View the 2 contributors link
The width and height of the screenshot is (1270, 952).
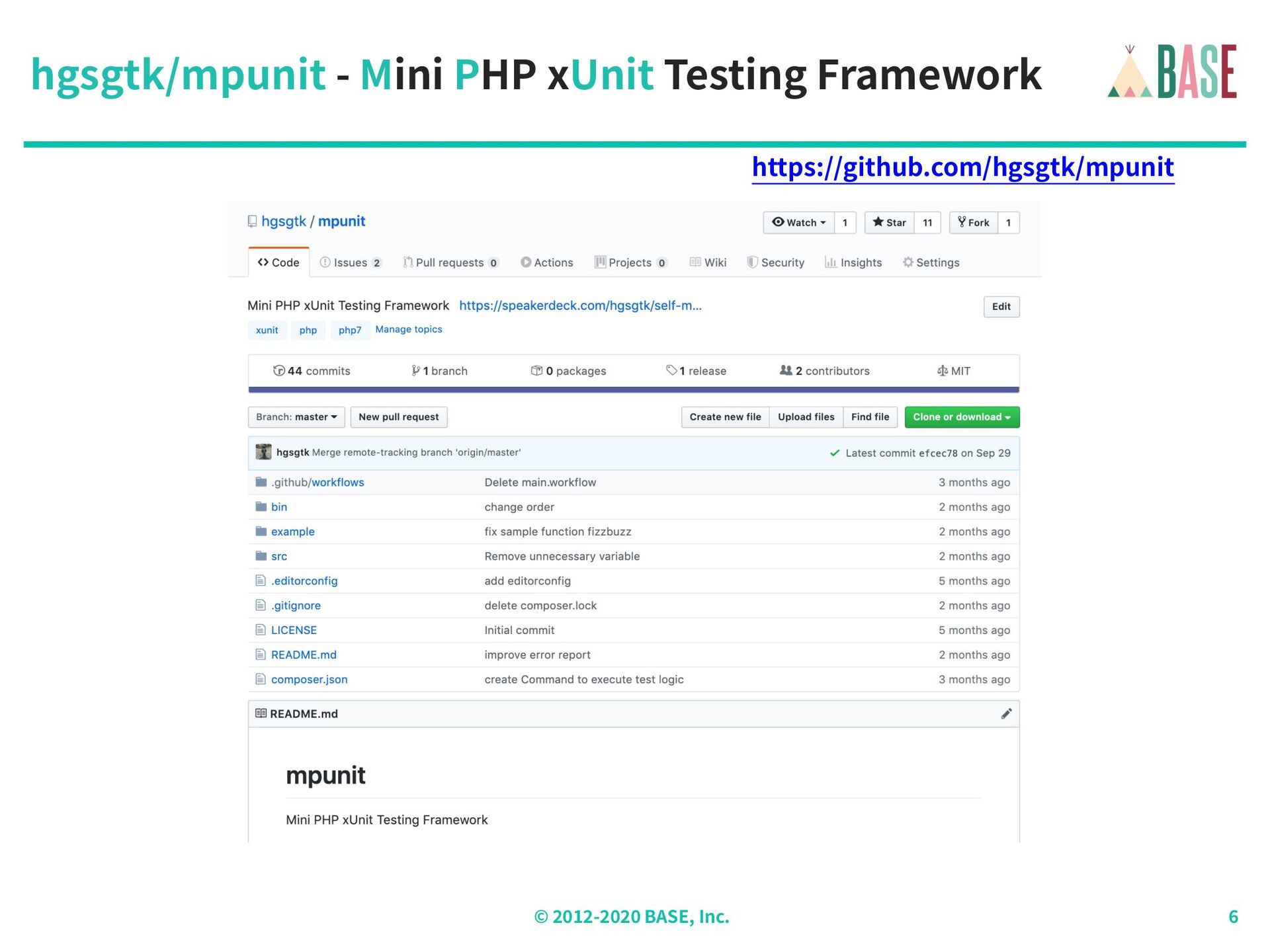point(824,371)
